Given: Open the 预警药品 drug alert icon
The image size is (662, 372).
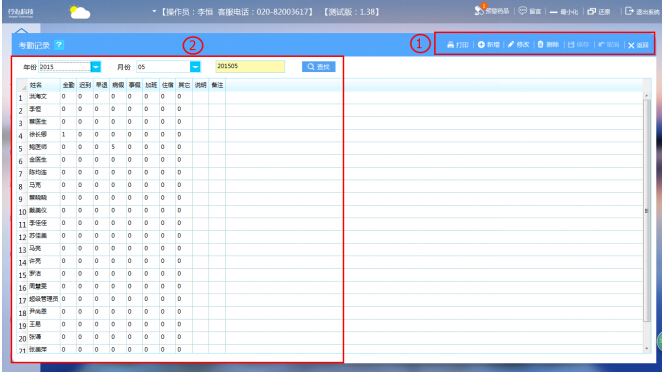Looking at the screenshot, I should 479,10.
